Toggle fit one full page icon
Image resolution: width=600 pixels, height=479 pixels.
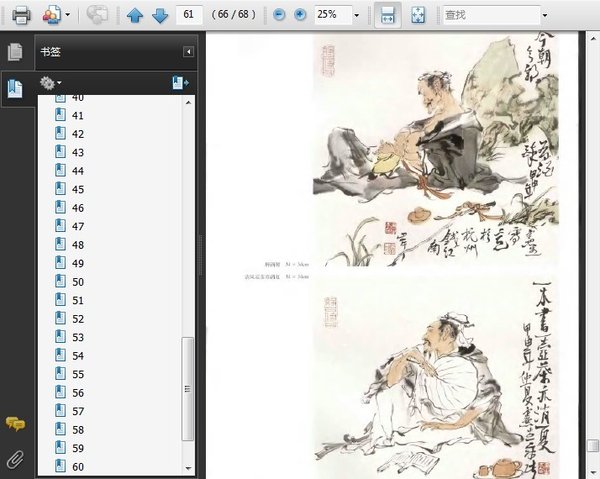[418, 15]
